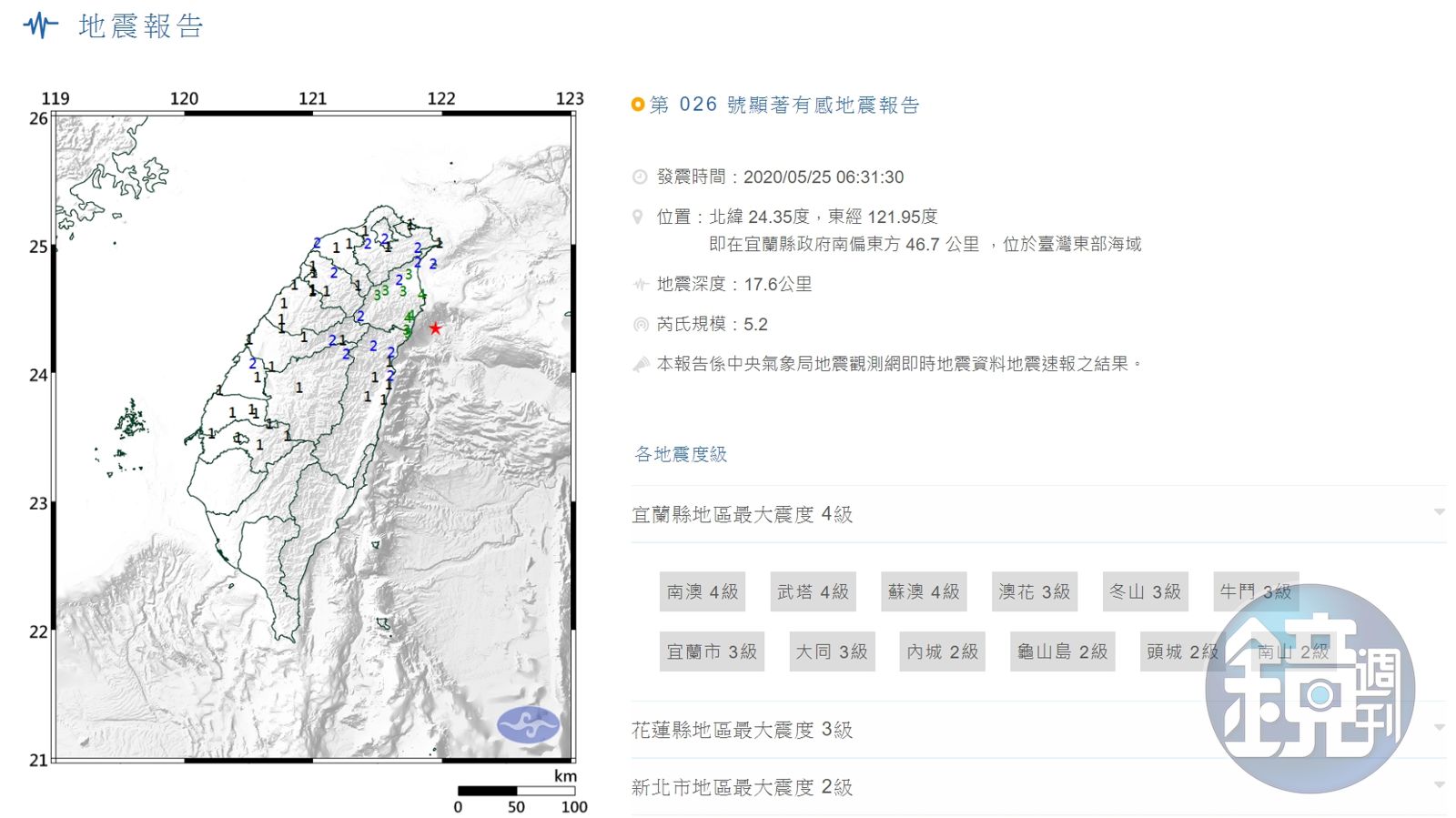Click the 鏡週刊 watermark logo
This screenshot has height=818, width=1456.
click(x=1309, y=689)
